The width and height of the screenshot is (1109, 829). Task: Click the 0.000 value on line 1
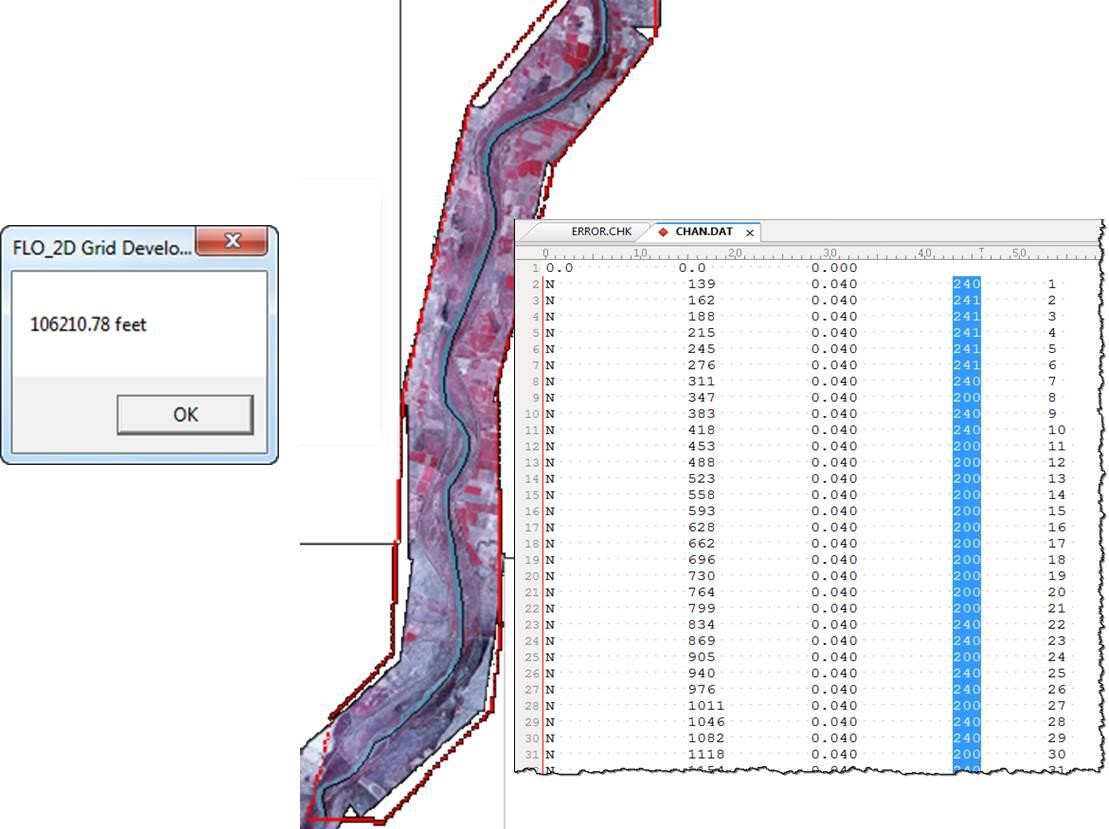834,268
